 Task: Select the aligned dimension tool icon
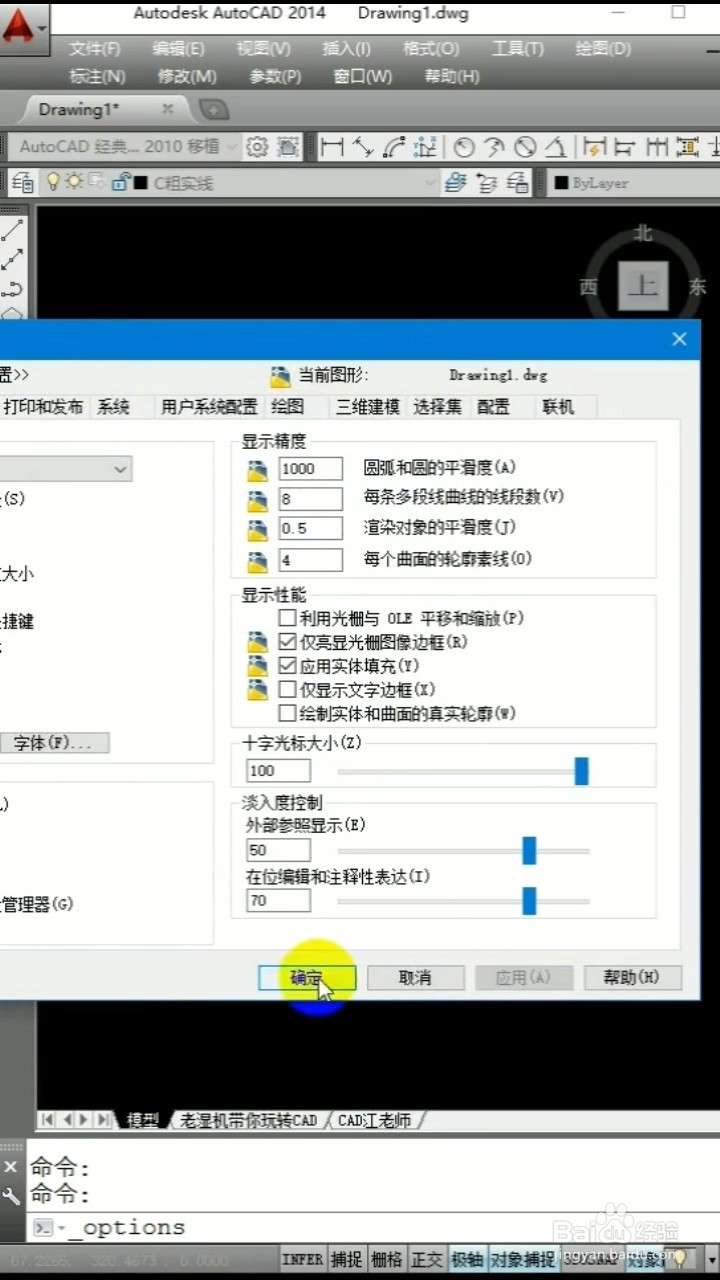pyautogui.click(x=363, y=148)
